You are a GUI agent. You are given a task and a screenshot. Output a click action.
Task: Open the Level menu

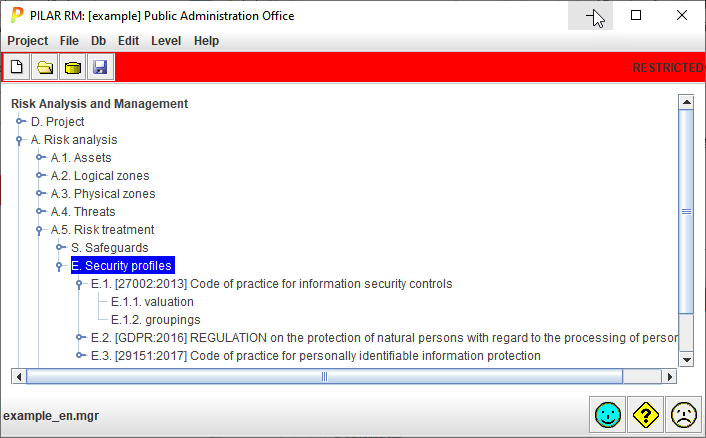[166, 41]
